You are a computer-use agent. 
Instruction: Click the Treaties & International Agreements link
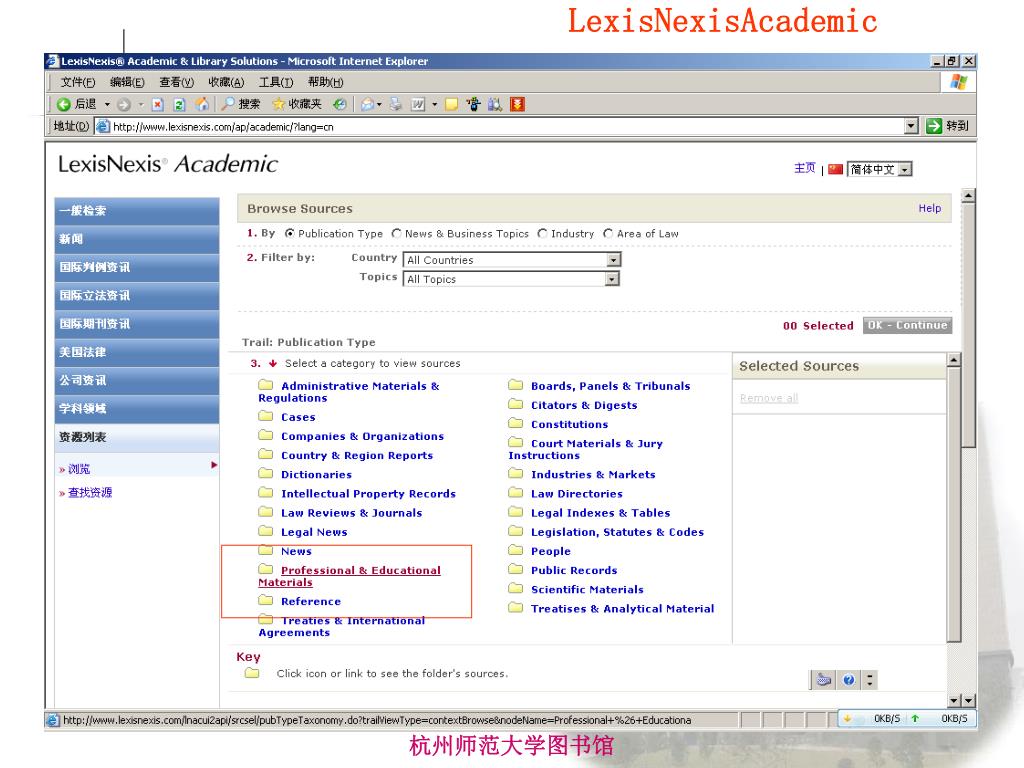(342, 626)
